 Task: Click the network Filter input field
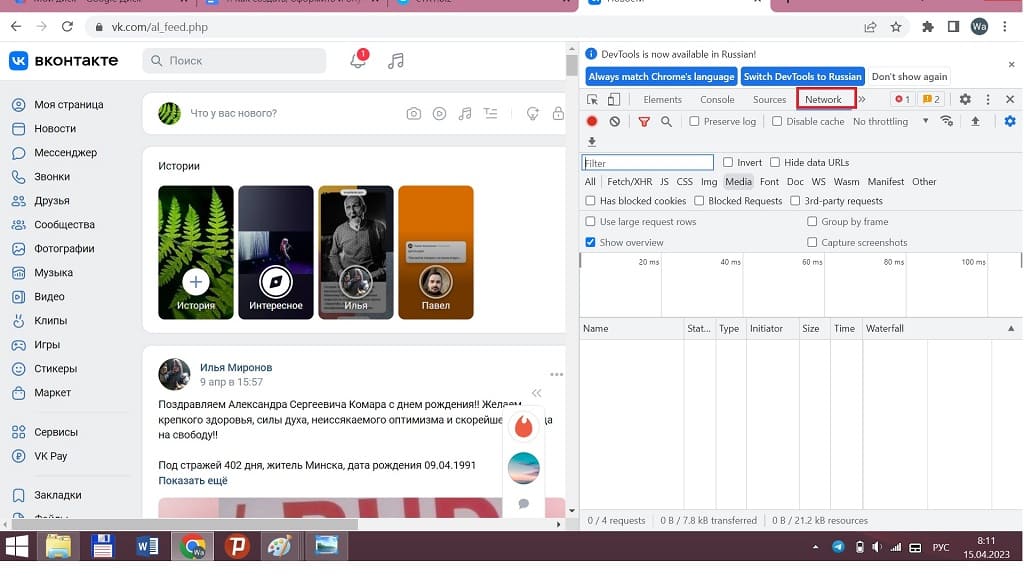coord(647,163)
